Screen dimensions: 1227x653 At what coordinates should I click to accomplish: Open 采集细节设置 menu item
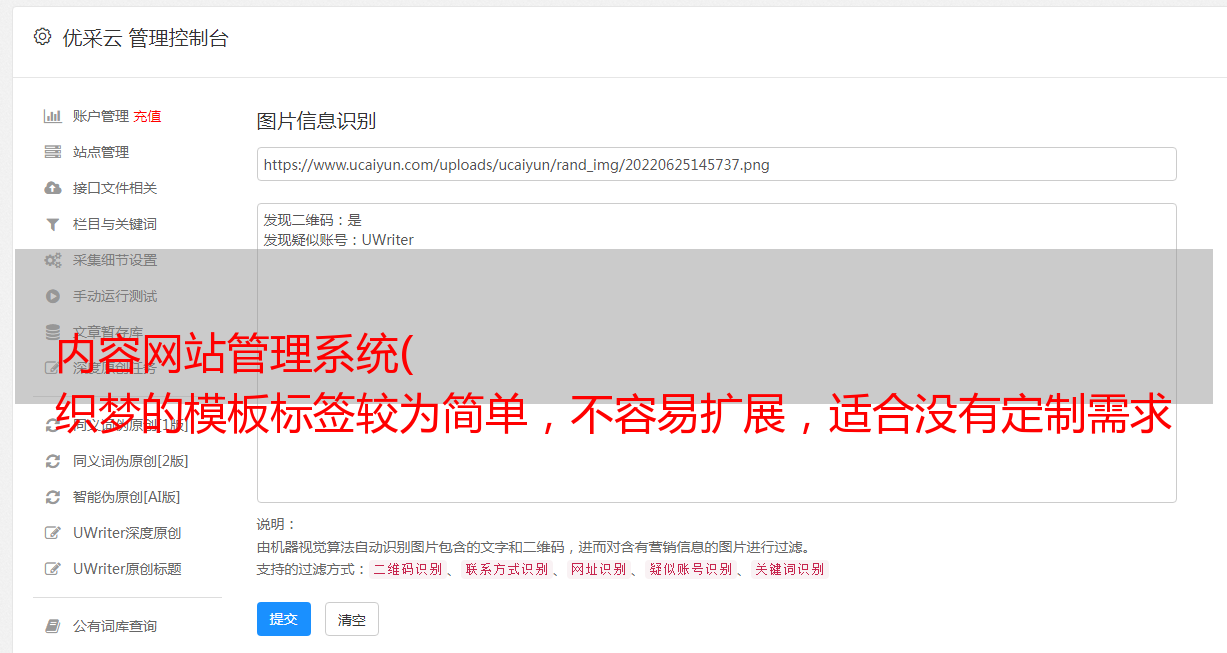[115, 260]
